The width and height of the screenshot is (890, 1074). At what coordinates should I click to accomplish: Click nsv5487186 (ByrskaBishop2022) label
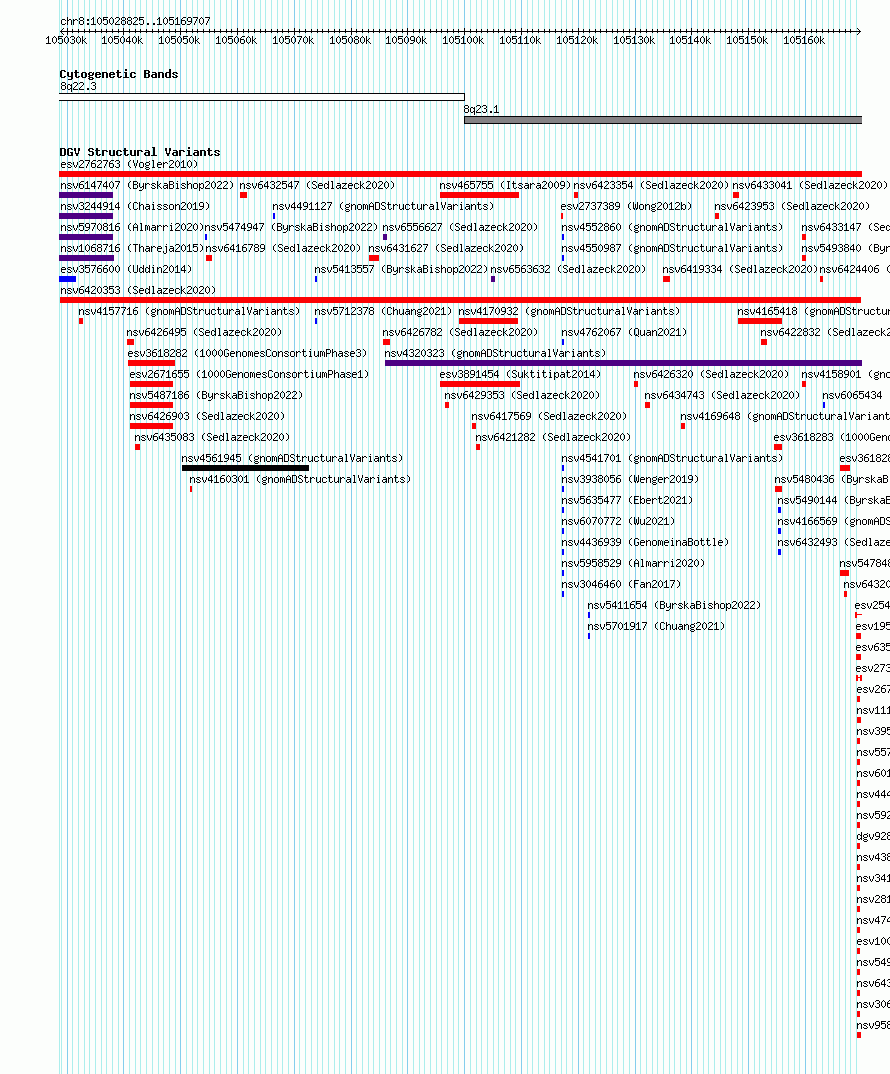[216, 396]
